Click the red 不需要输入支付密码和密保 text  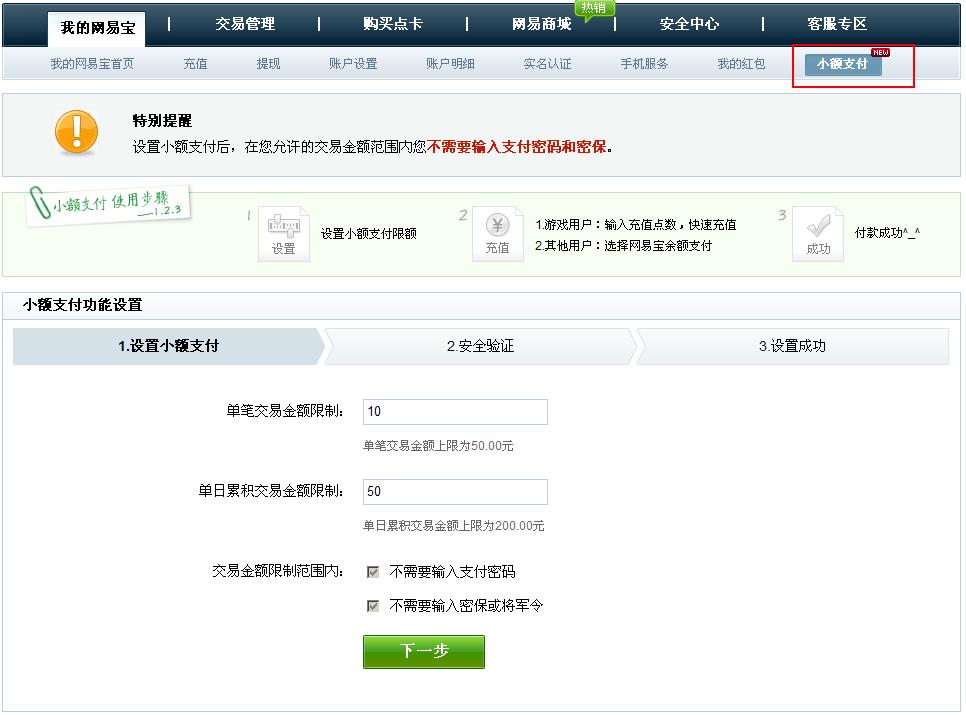516,147
